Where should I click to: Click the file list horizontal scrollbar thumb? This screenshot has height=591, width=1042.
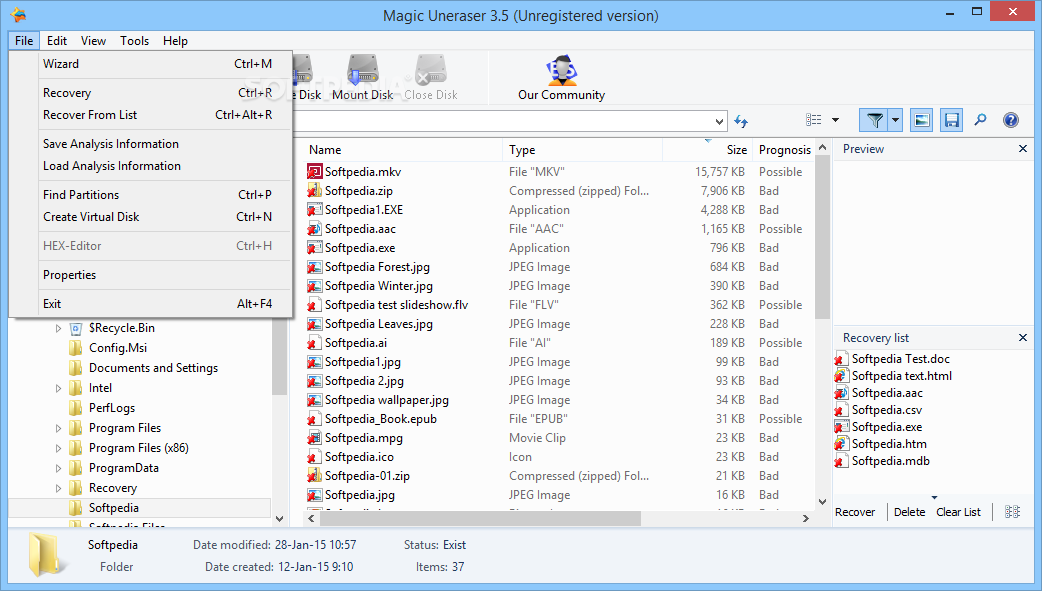pos(480,518)
